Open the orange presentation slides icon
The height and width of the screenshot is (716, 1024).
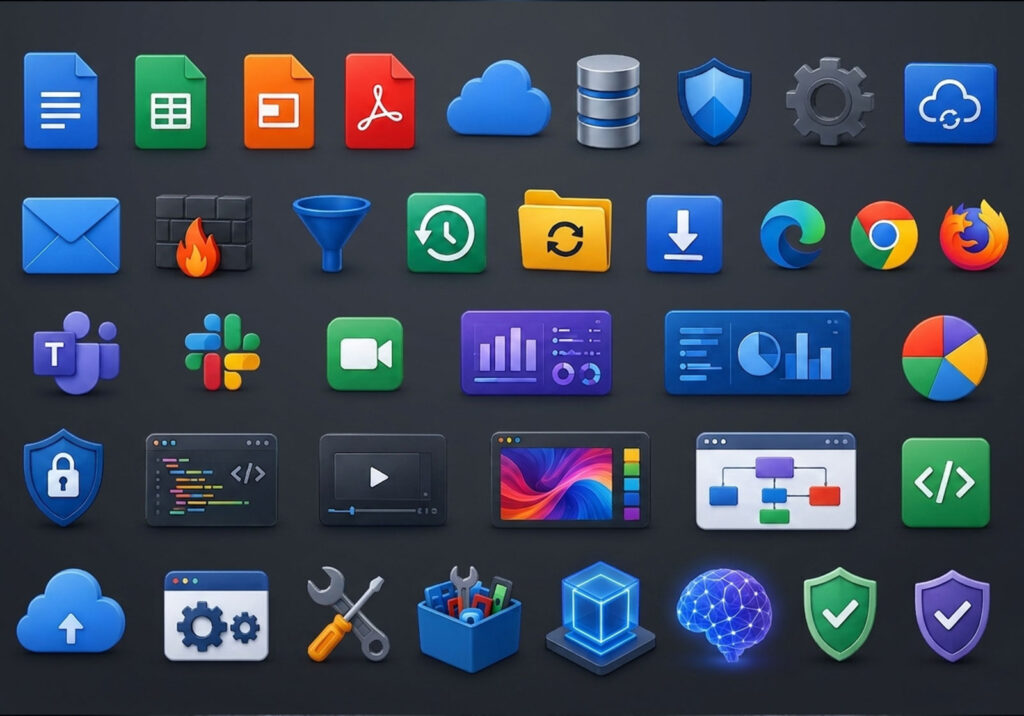tap(279, 101)
